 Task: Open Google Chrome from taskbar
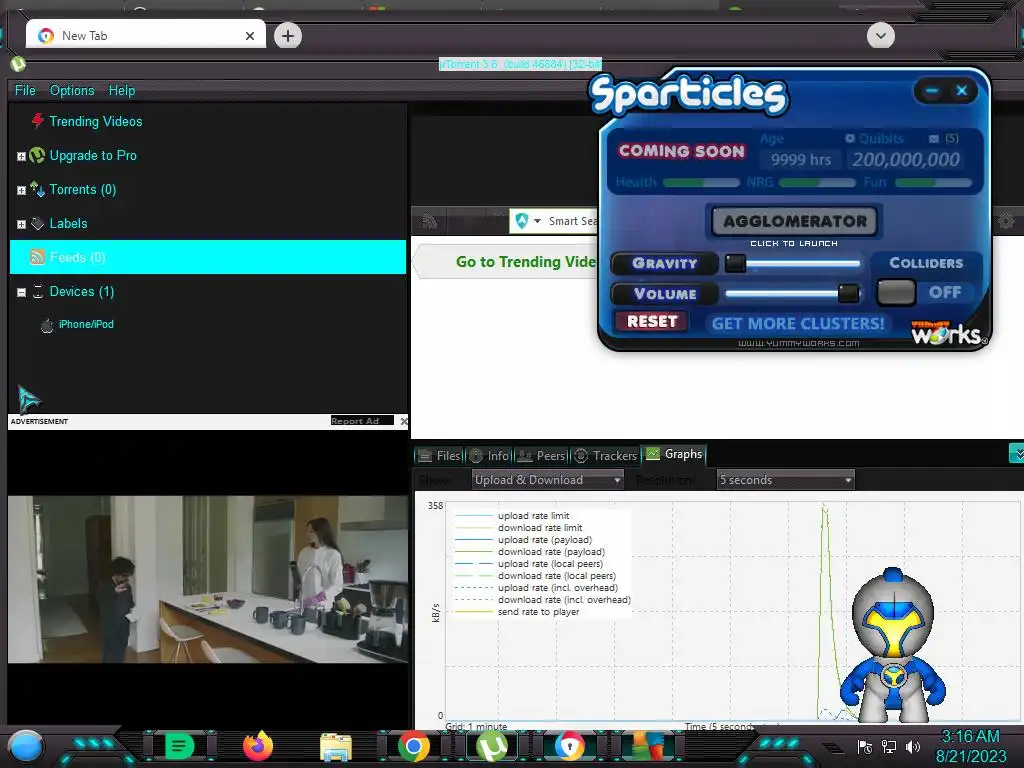point(414,746)
